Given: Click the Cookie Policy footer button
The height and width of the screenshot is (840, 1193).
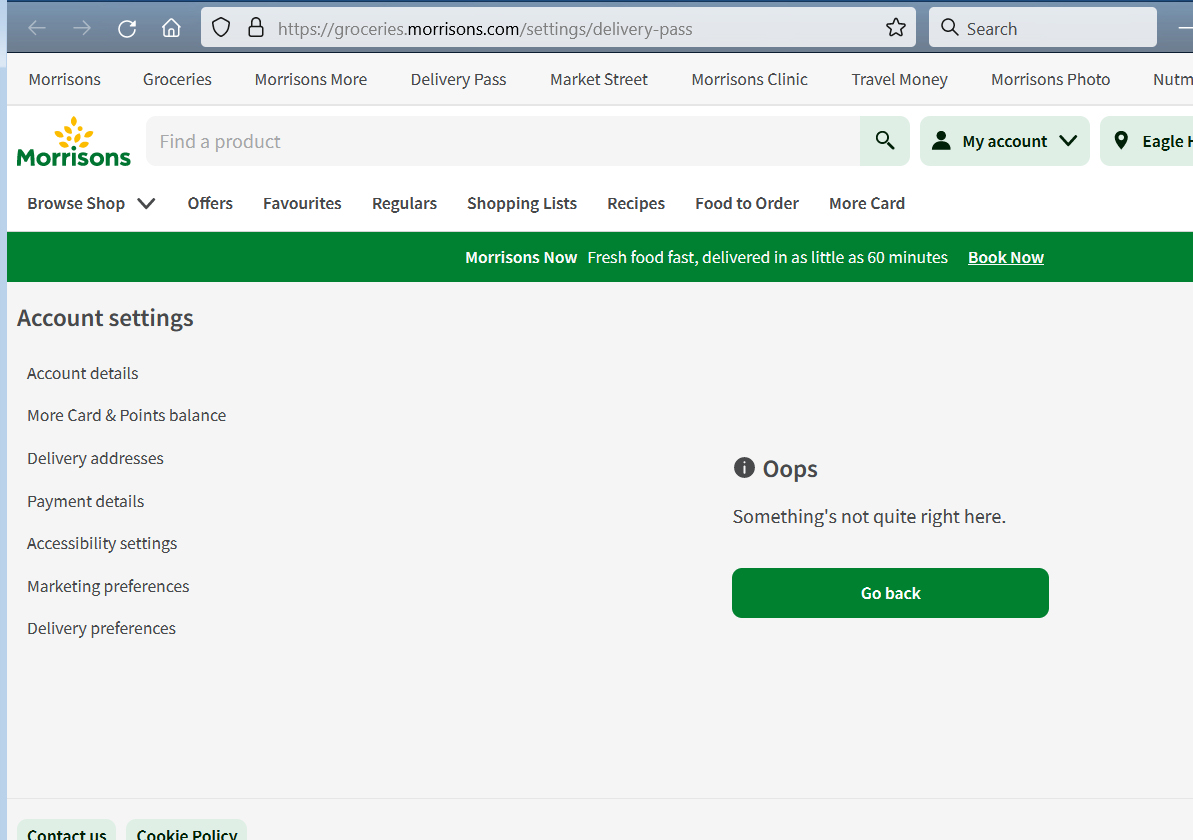Looking at the screenshot, I should pyautogui.click(x=186, y=831).
